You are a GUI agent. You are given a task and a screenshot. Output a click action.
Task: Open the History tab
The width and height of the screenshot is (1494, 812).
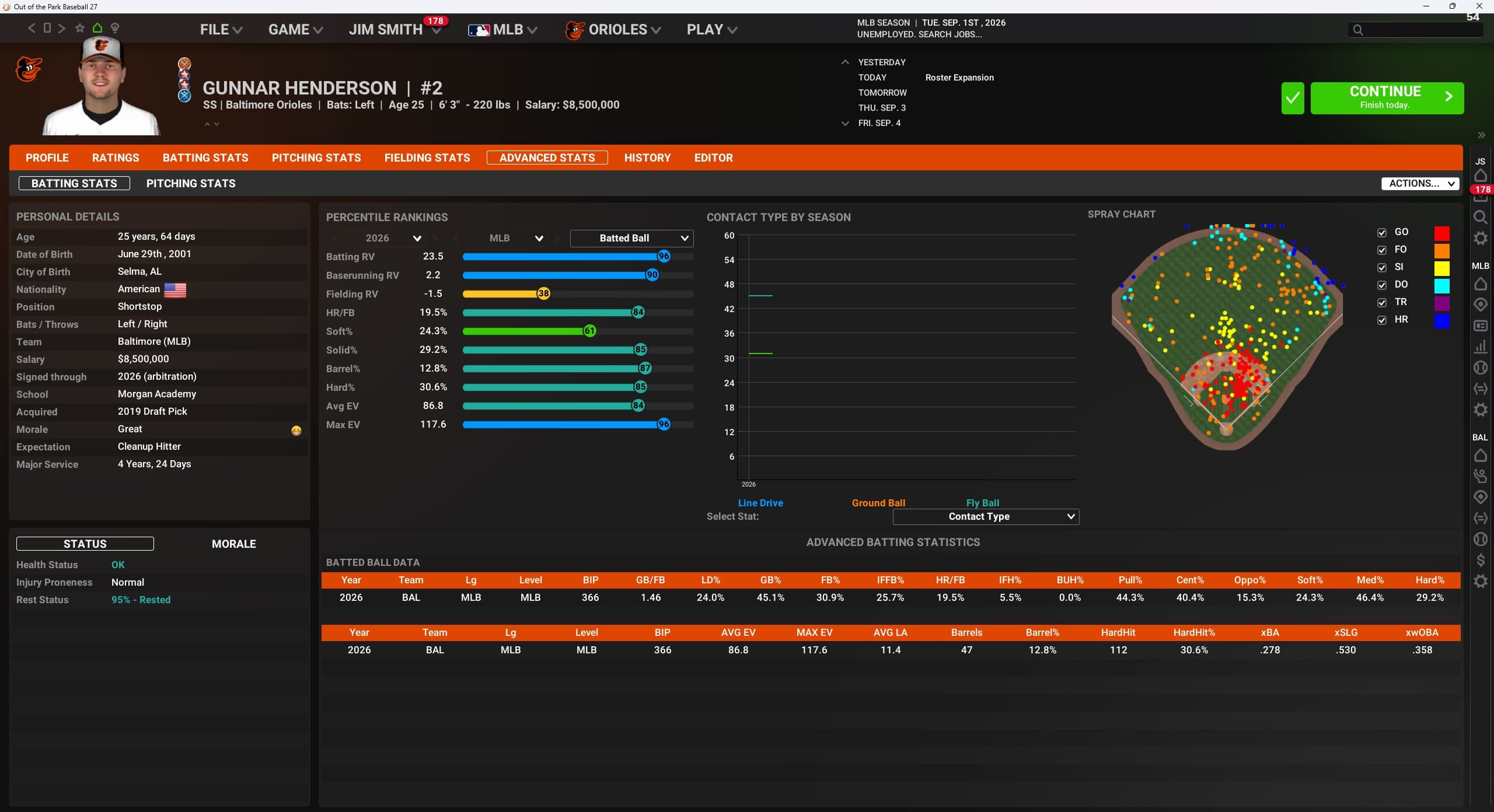[x=647, y=157]
